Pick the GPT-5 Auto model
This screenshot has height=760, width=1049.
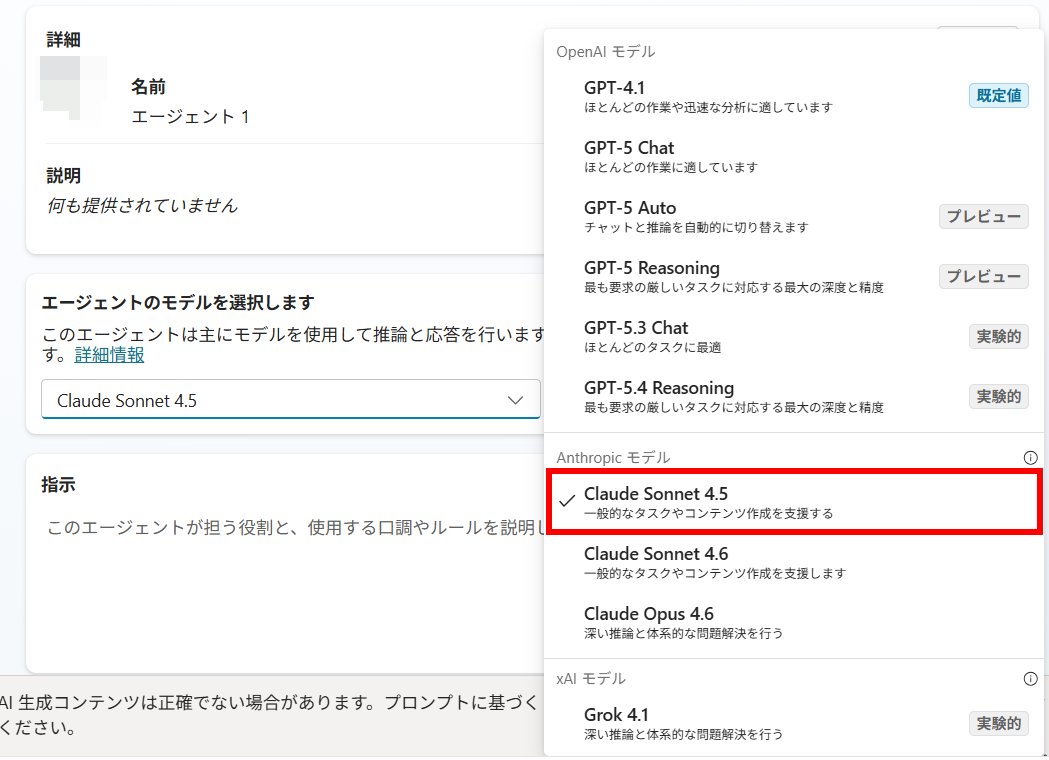pos(793,217)
